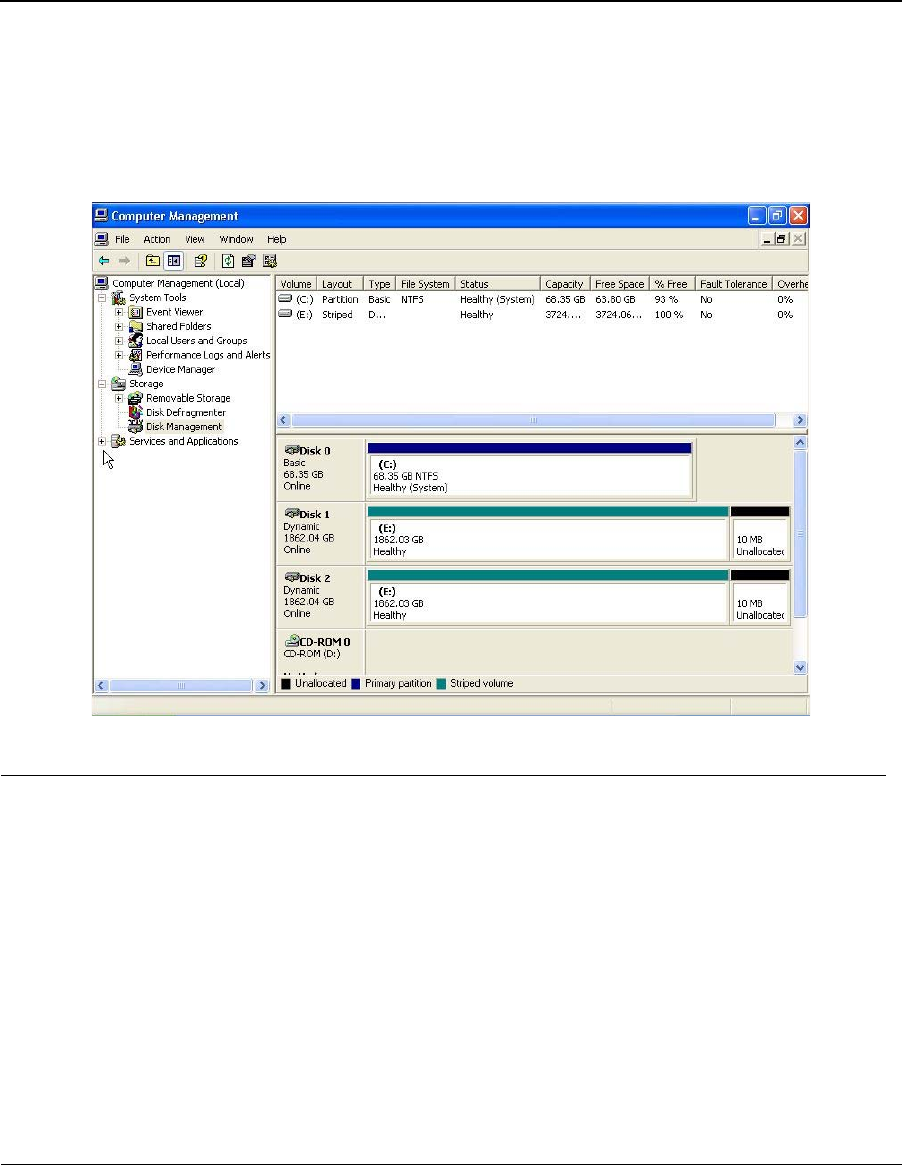Click the Local Users and Groups icon
This screenshot has width=902, height=1165.
(135, 340)
